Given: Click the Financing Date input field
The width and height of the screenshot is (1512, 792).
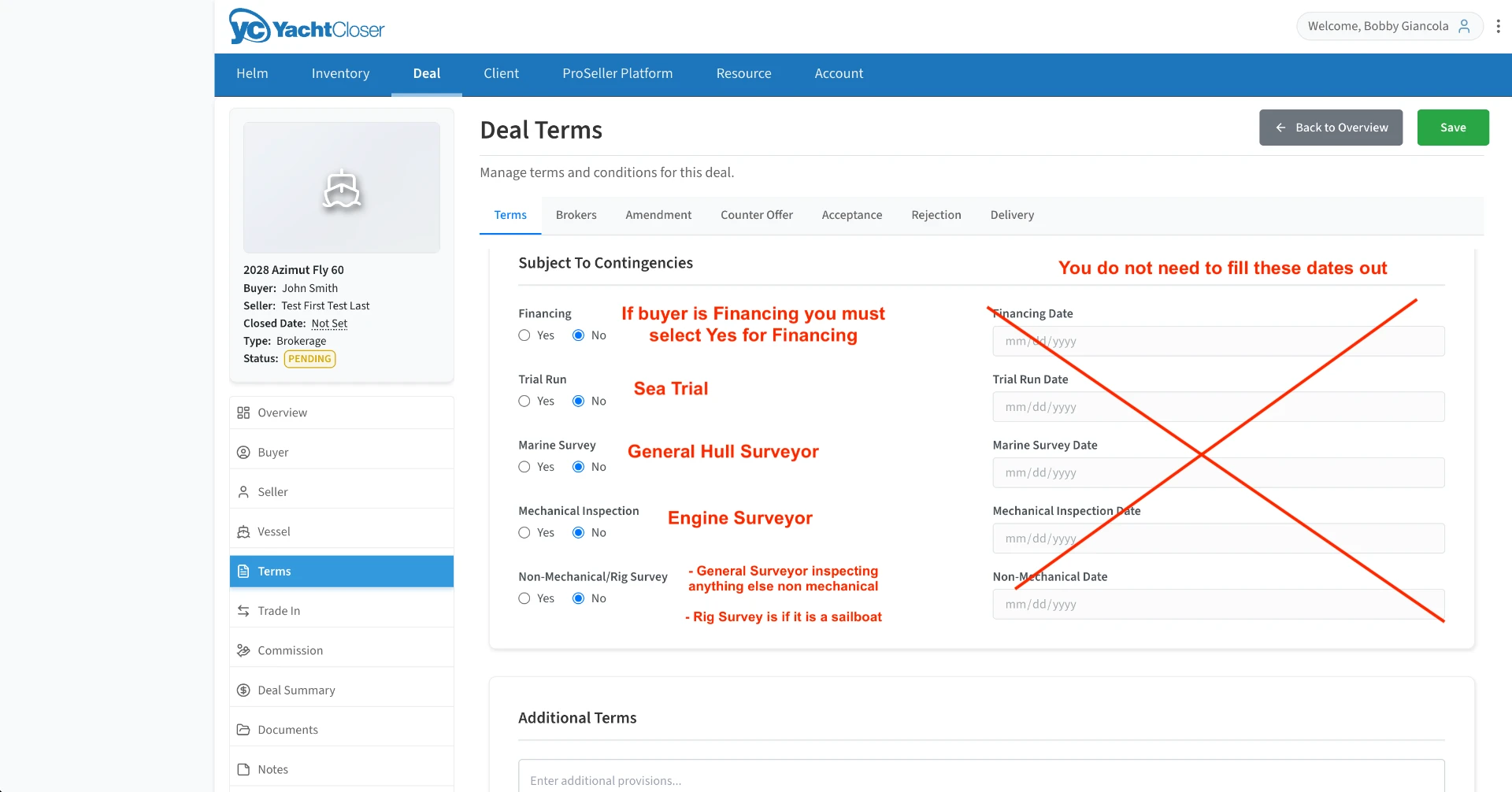Looking at the screenshot, I should [1218, 341].
